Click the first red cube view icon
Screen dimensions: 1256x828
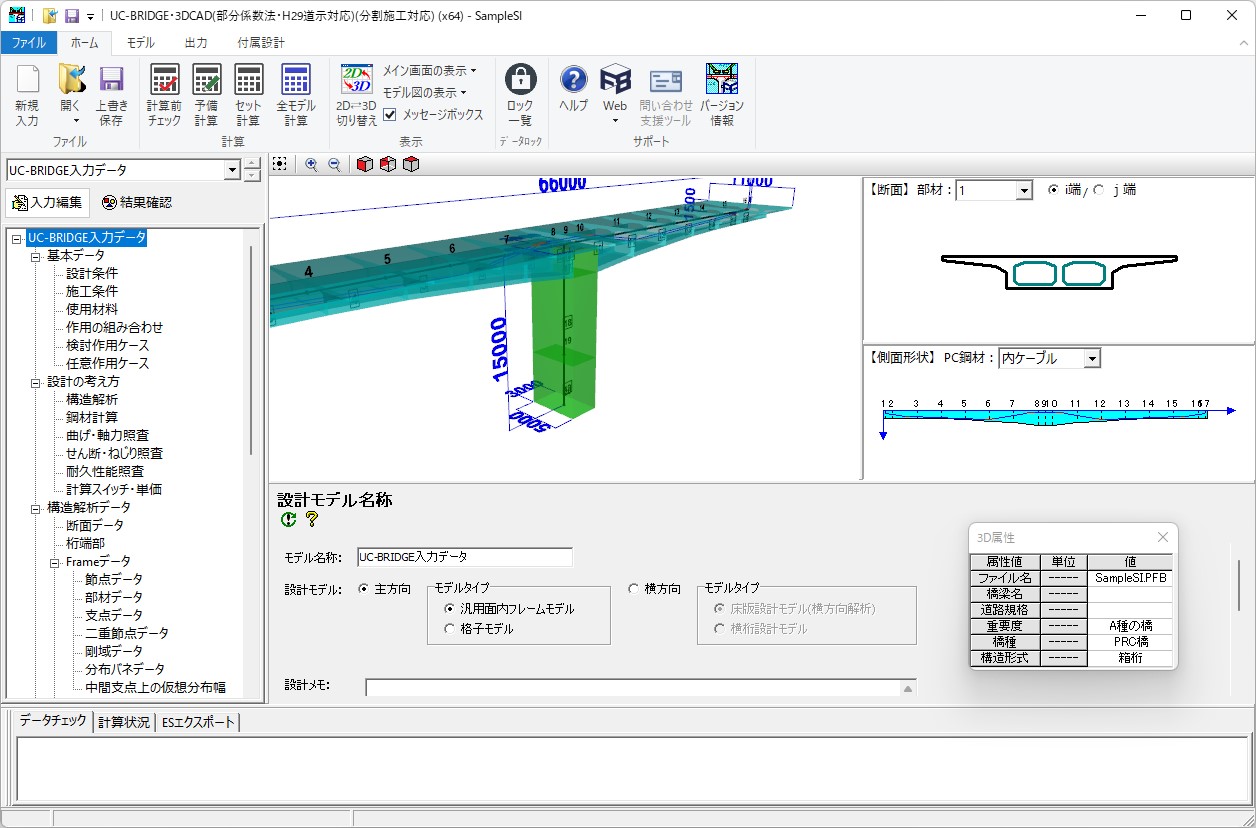[x=365, y=165]
